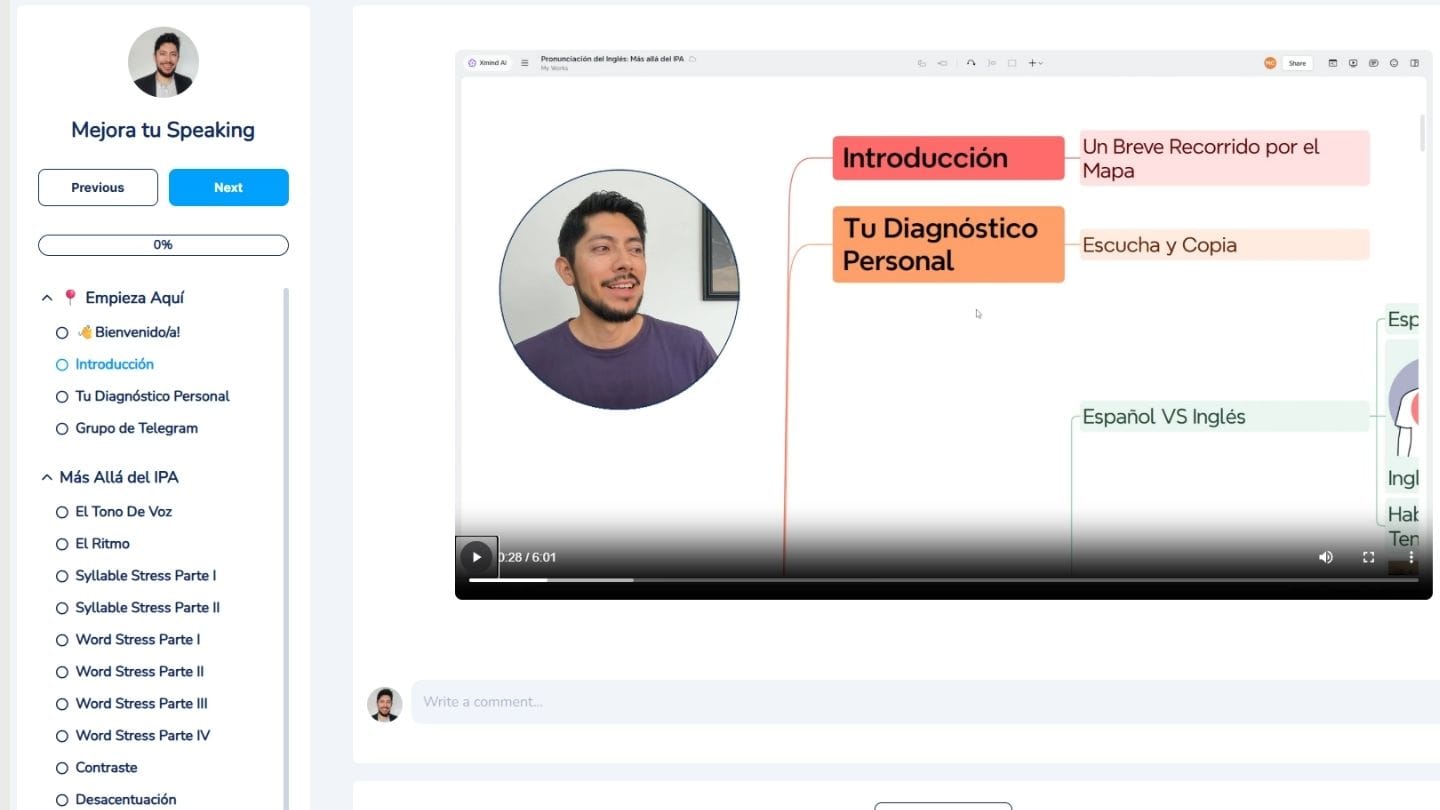
Task: Click the Xmind AI button in the video
Action: [x=487, y=63]
